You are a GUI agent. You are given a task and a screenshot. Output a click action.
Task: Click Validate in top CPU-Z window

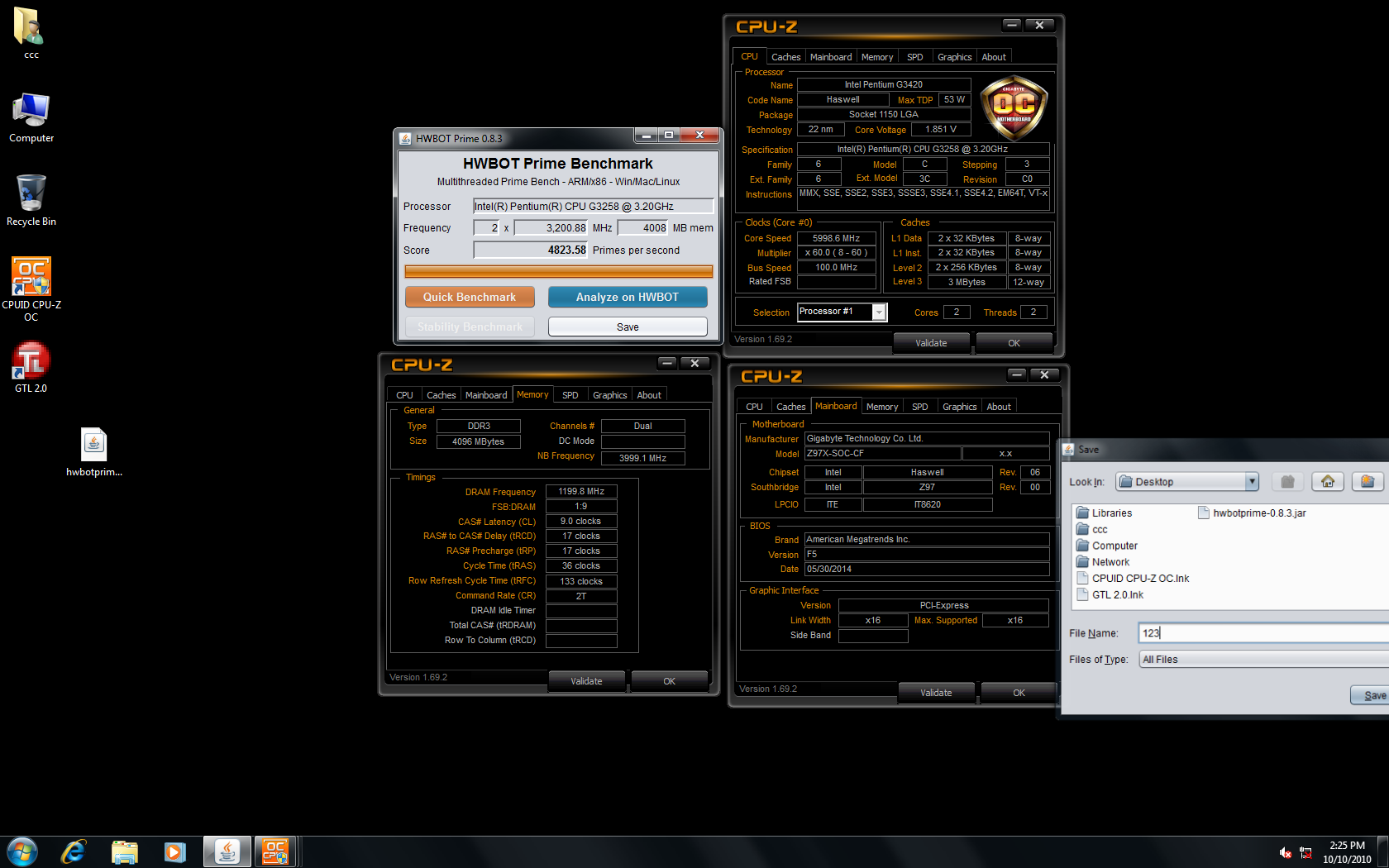point(931,343)
